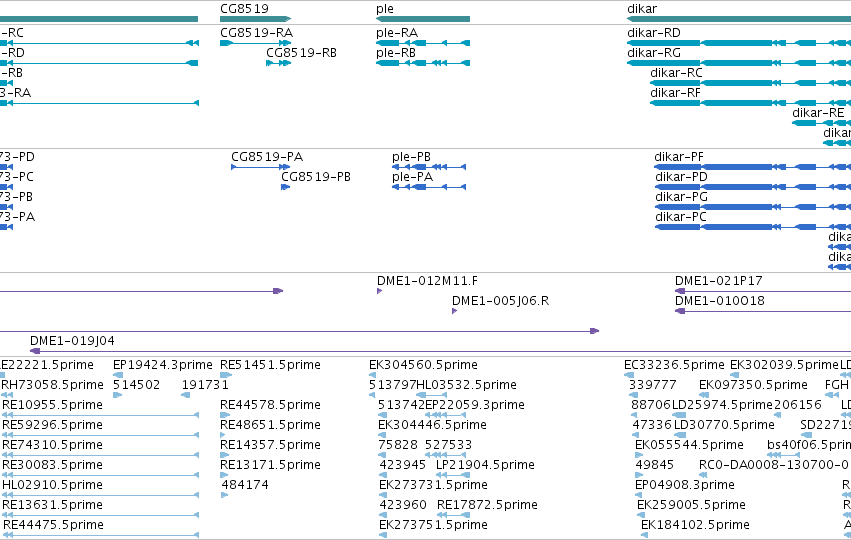Select the dikar-PC protein label
The image size is (851, 540).
681,217
